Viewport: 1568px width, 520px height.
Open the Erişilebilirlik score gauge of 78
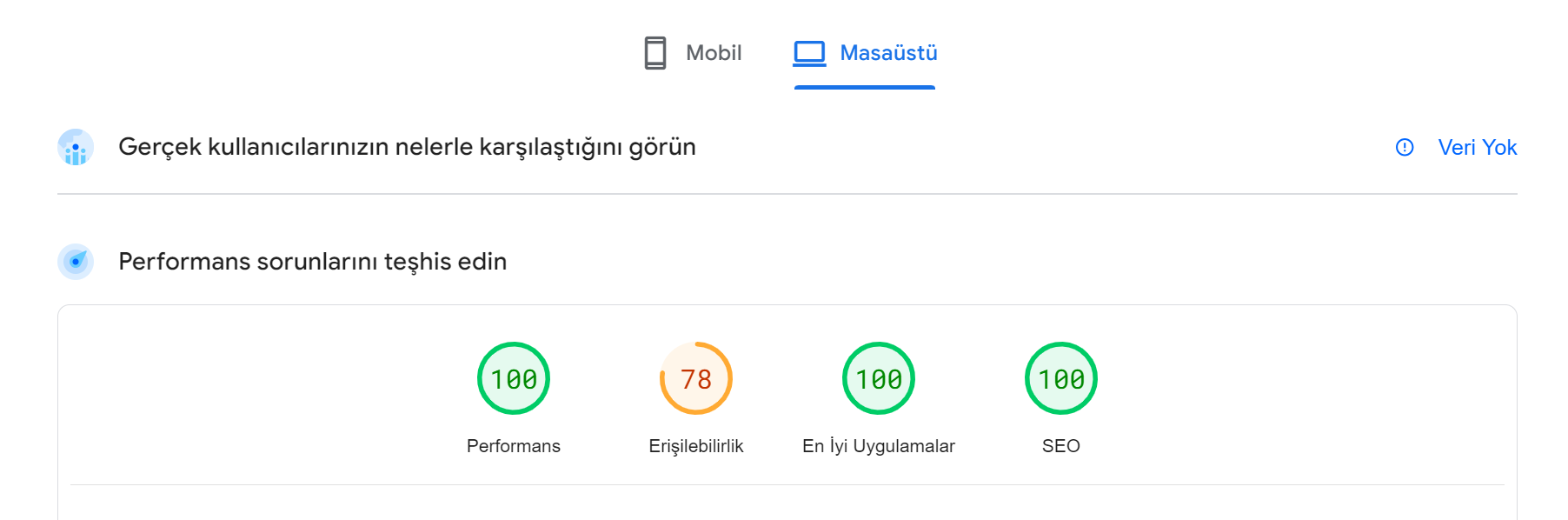[x=696, y=378]
